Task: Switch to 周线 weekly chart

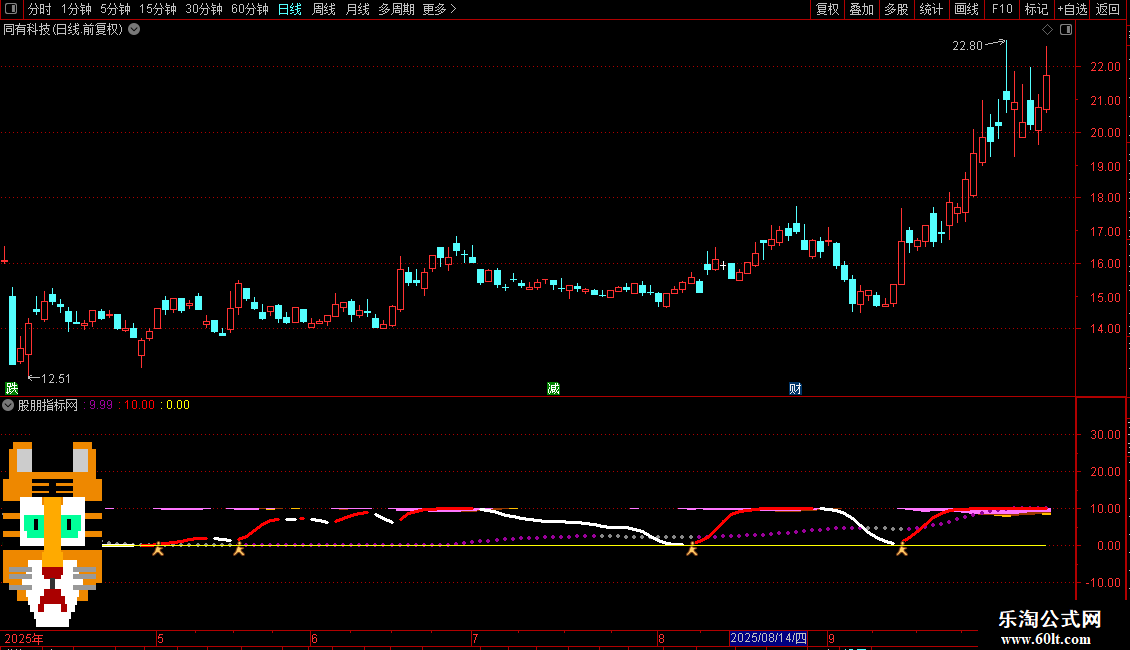Action: (x=324, y=9)
